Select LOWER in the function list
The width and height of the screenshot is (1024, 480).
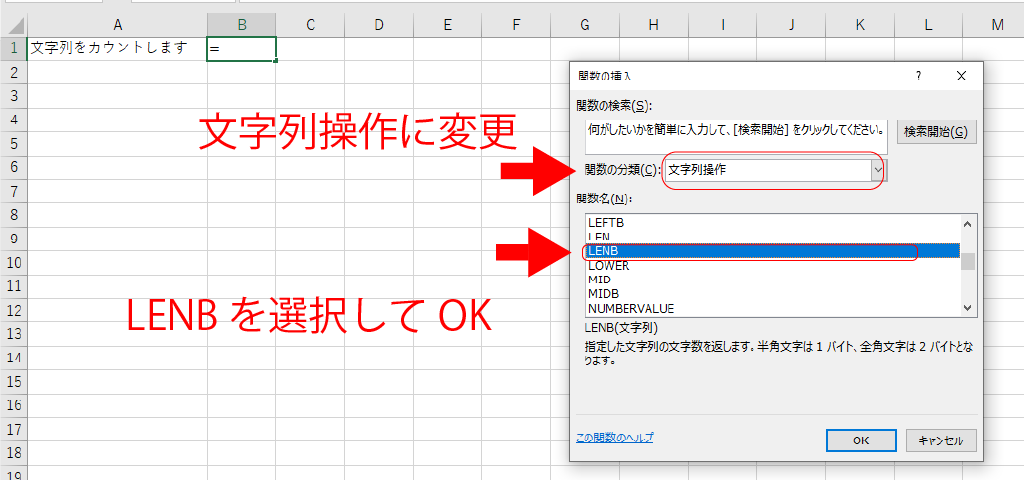pos(609,266)
